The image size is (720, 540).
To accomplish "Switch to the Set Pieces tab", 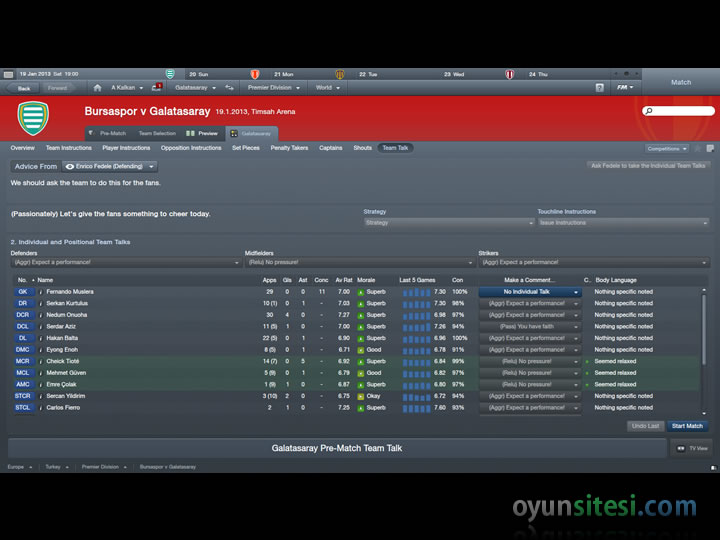I will click(246, 148).
